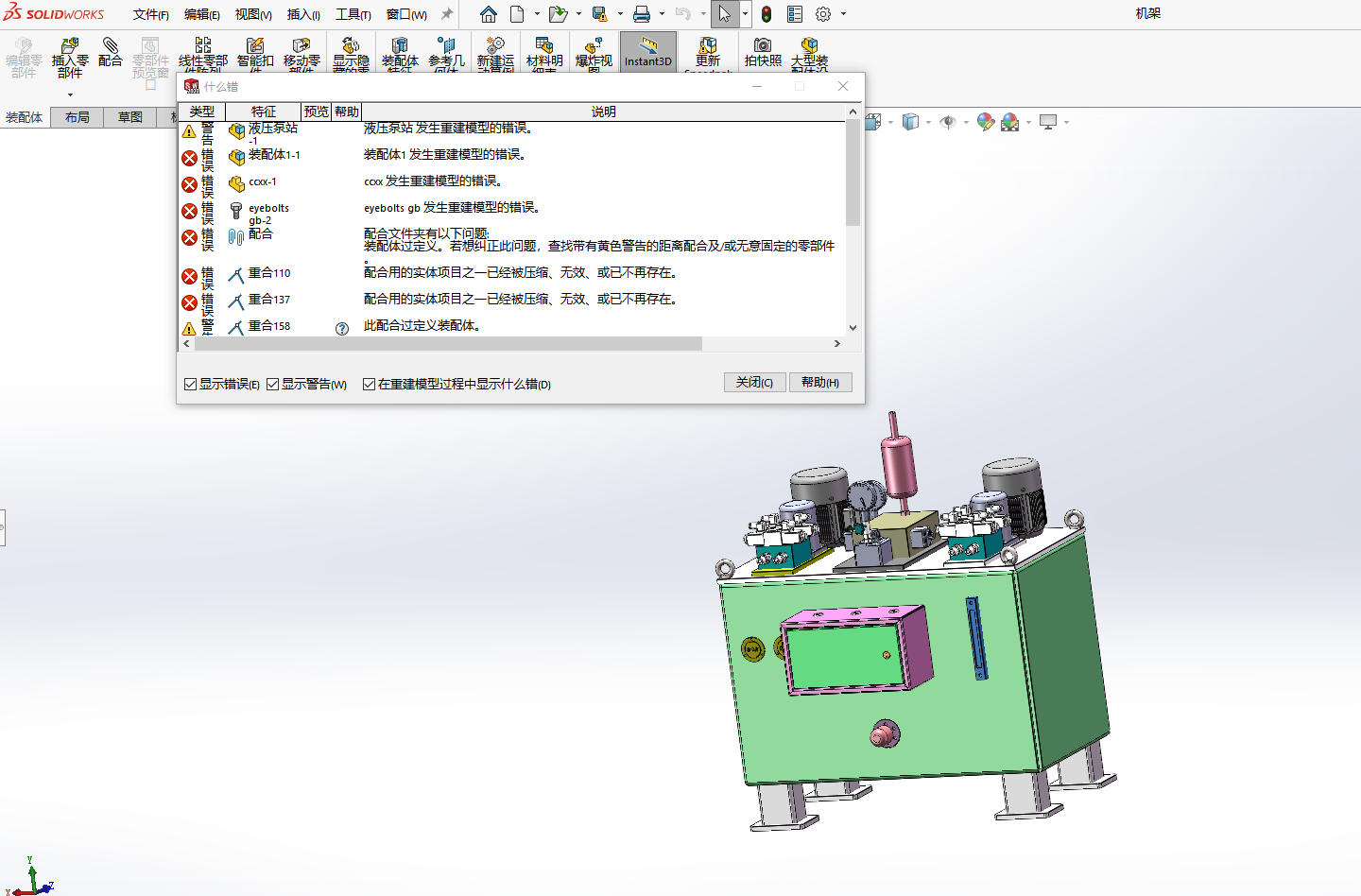Screen dimensions: 1361x896
Task: Expand the hide/show items eye dropdown
Action: [966, 122]
